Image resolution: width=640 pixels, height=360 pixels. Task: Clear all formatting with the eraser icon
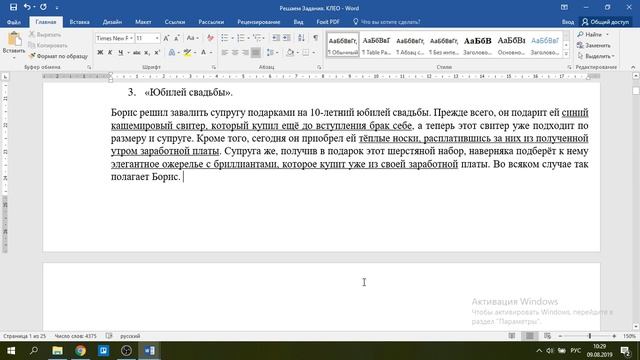(x=210, y=38)
